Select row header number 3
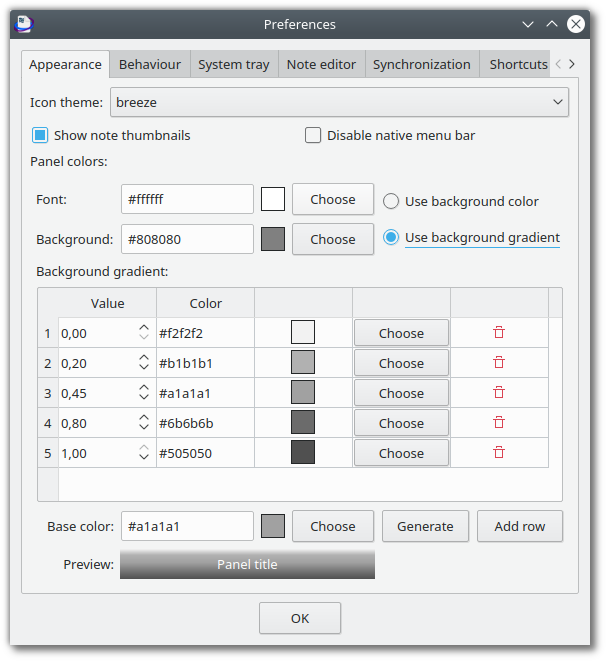The height and width of the screenshot is (661, 606). (x=48, y=393)
